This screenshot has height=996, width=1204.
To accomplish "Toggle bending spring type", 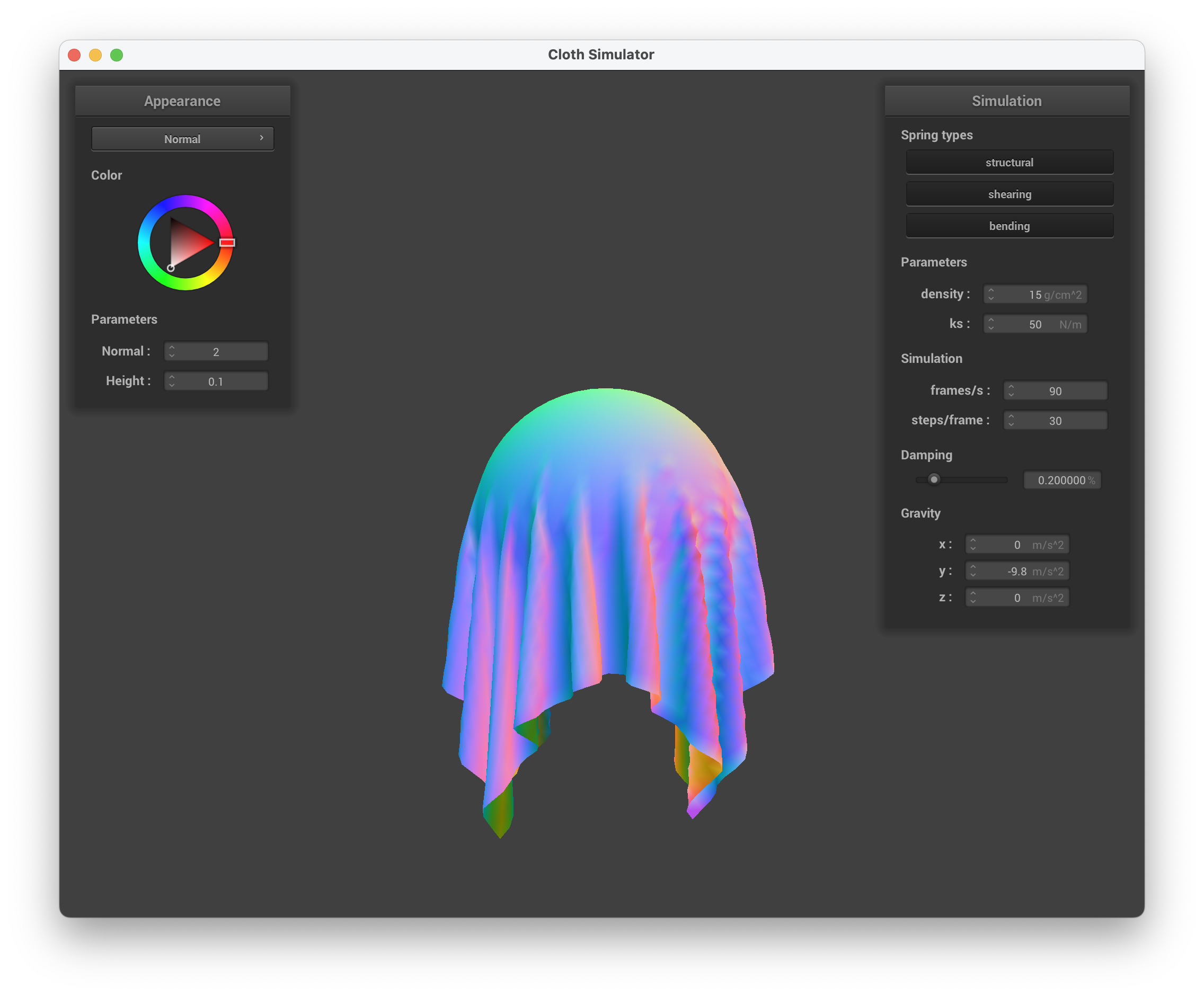I will (1009, 226).
